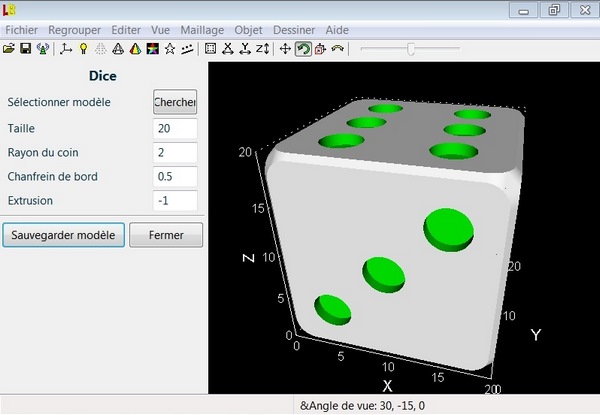The height and width of the screenshot is (415, 600).
Task: Toggle the light bulb lighting icon
Action: [83, 48]
